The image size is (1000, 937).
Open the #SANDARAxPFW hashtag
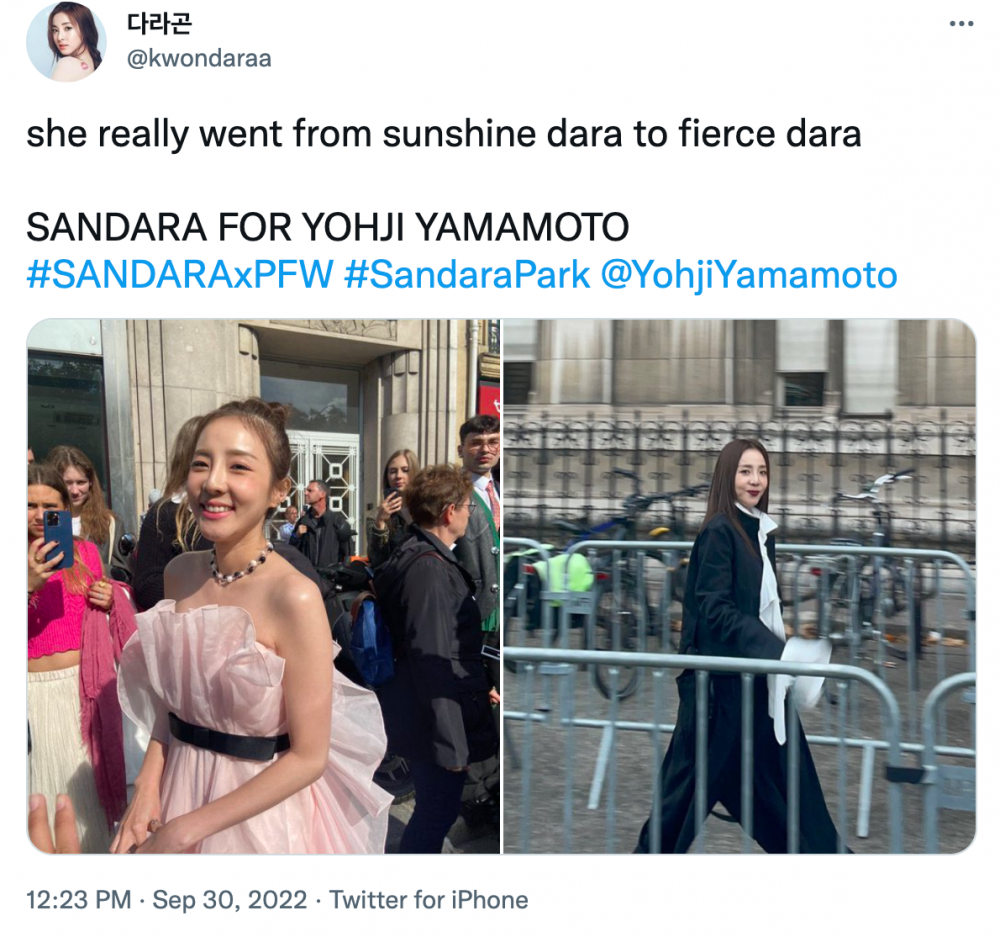click(x=180, y=275)
